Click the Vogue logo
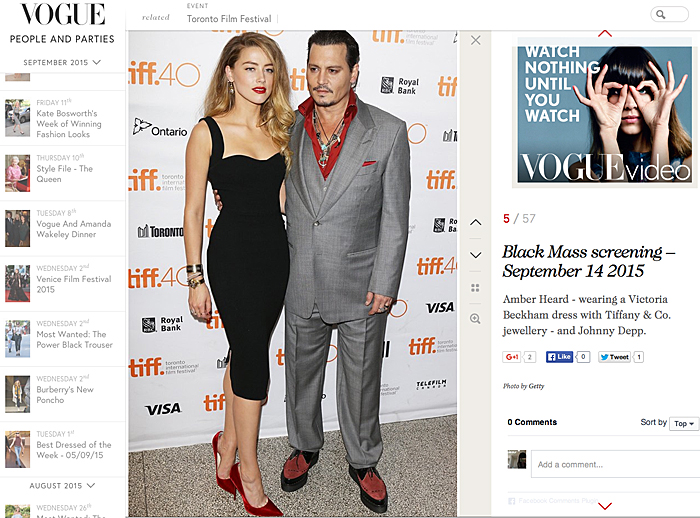 tap(62, 14)
